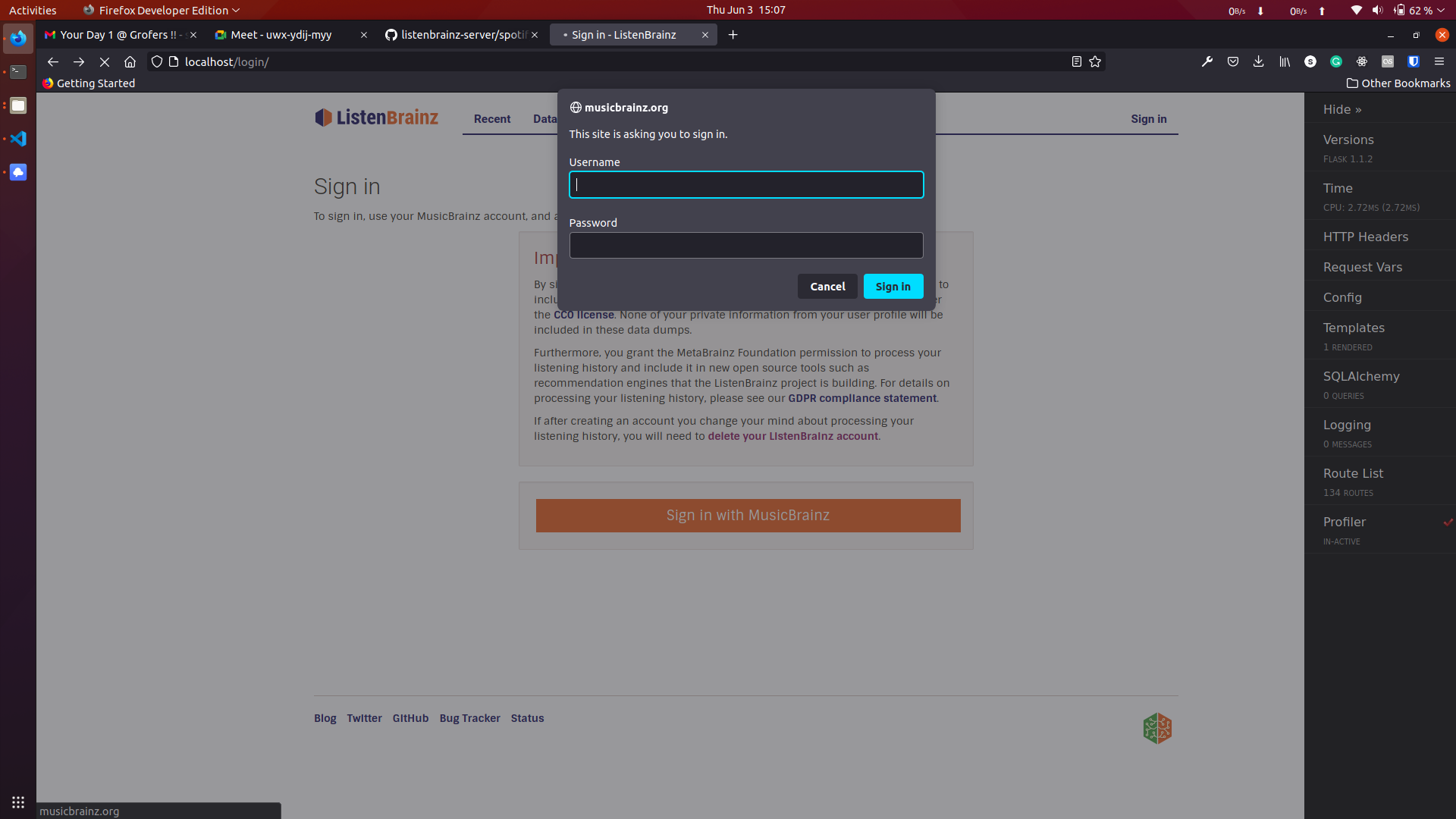Viewport: 1456px width, 819px height.
Task: Open Getting Started bookmark
Action: (x=89, y=83)
